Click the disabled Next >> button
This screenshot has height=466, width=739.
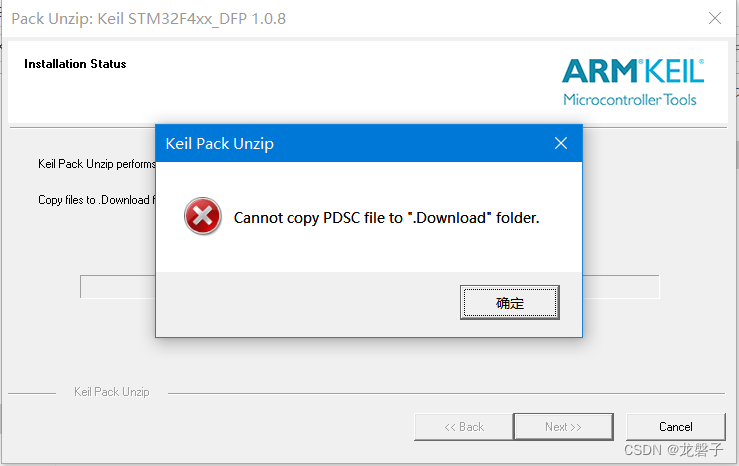564,427
